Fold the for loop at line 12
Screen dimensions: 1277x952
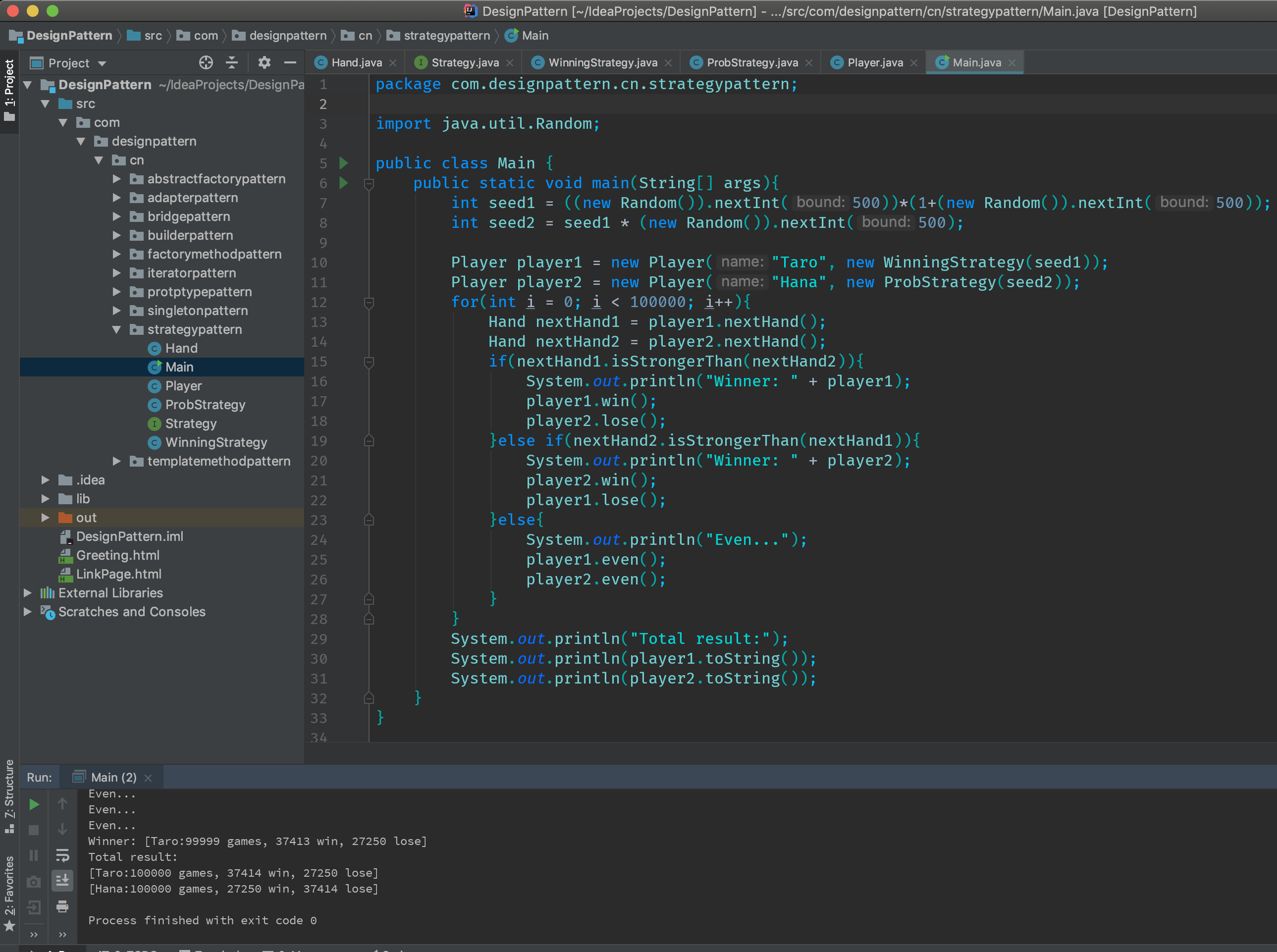(x=370, y=302)
